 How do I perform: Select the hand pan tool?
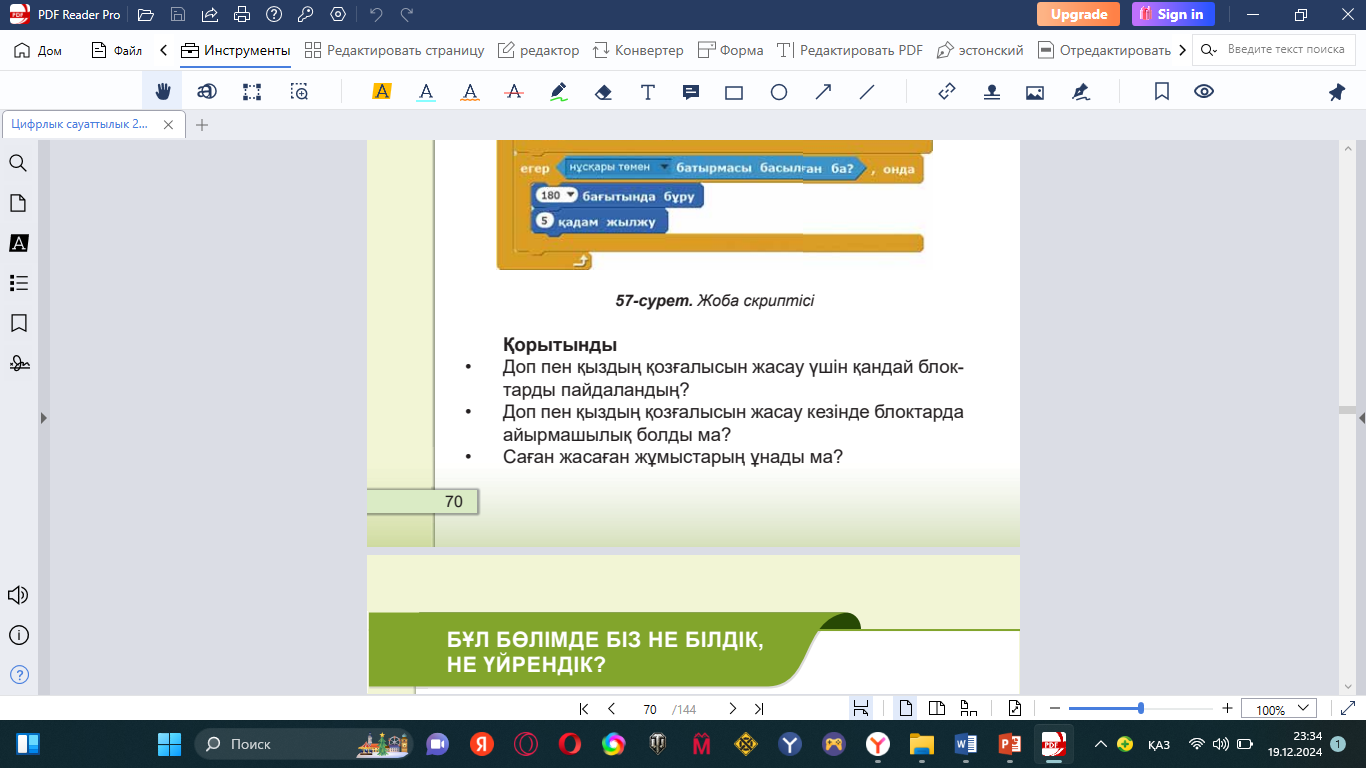point(162,92)
